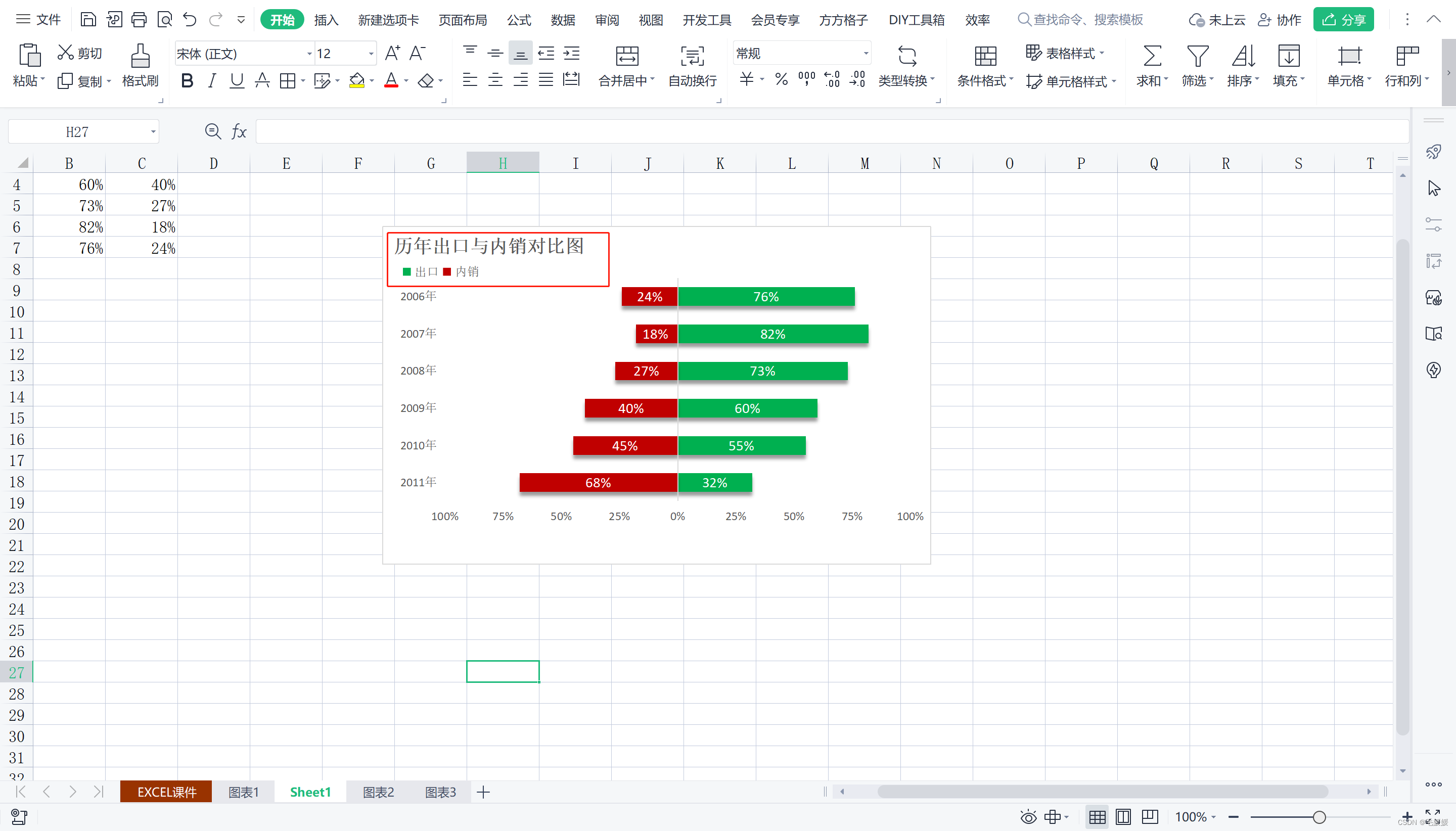Viewport: 1456px width, 831px height.
Task: Toggle Bold formatting
Action: (187, 80)
